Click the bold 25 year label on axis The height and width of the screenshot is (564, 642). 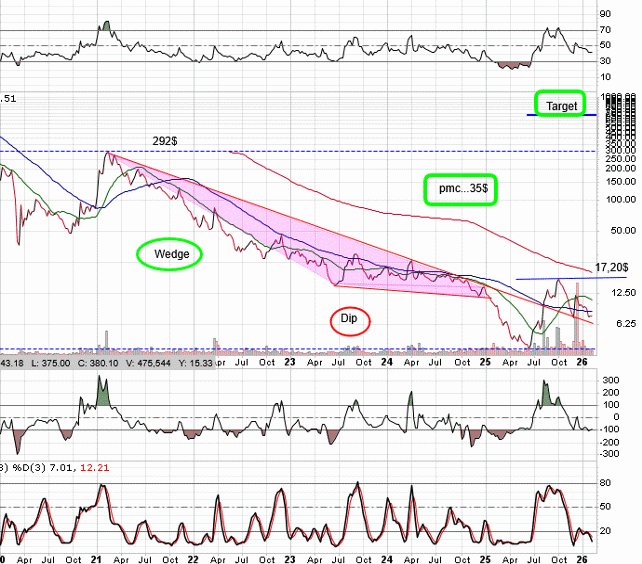click(485, 362)
